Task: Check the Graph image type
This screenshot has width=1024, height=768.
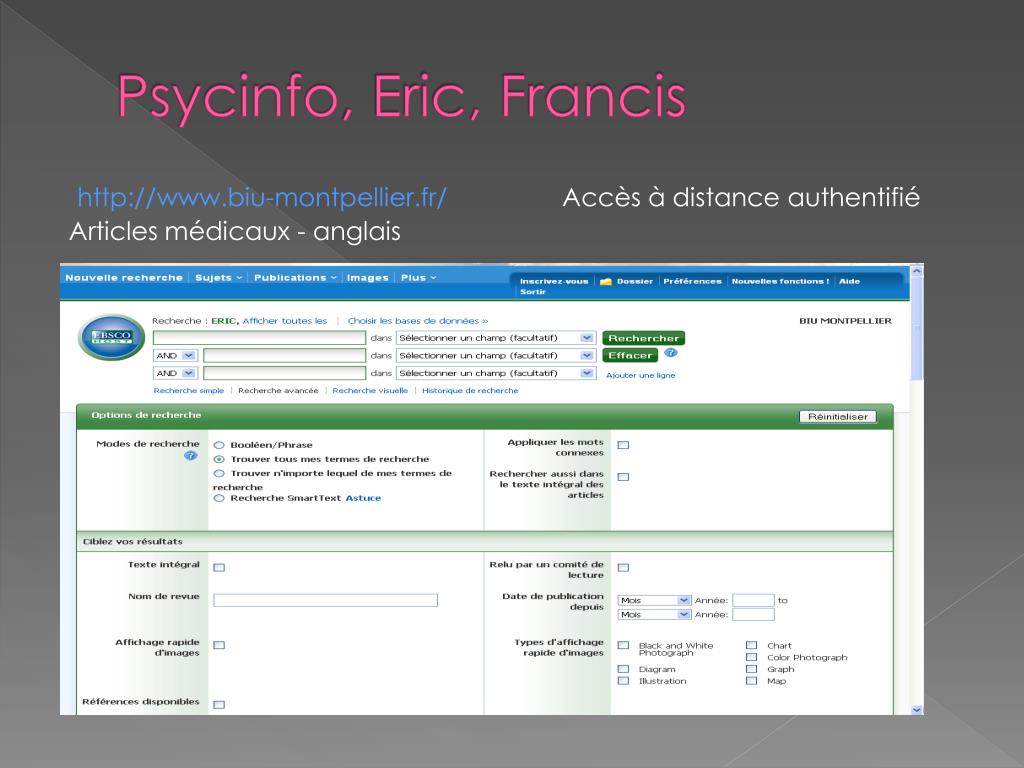Action: click(752, 669)
